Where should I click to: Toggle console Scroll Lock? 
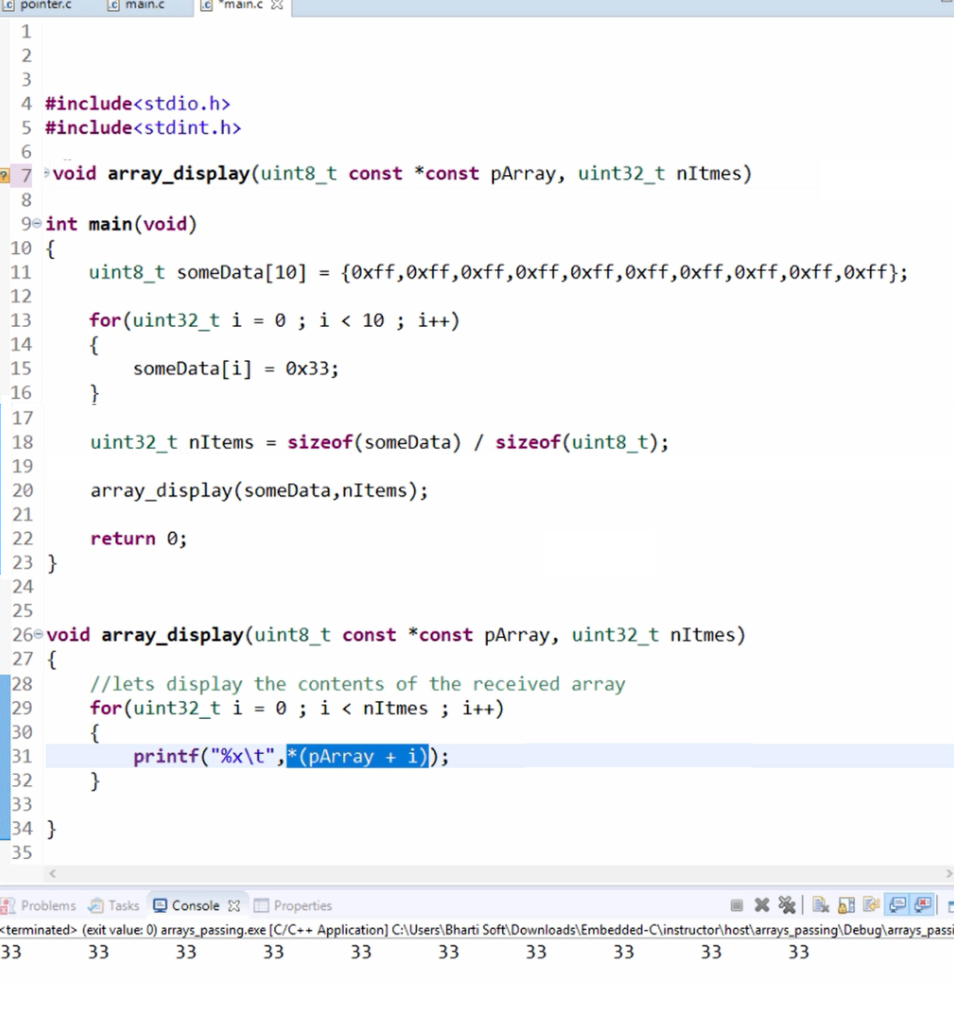[846, 905]
